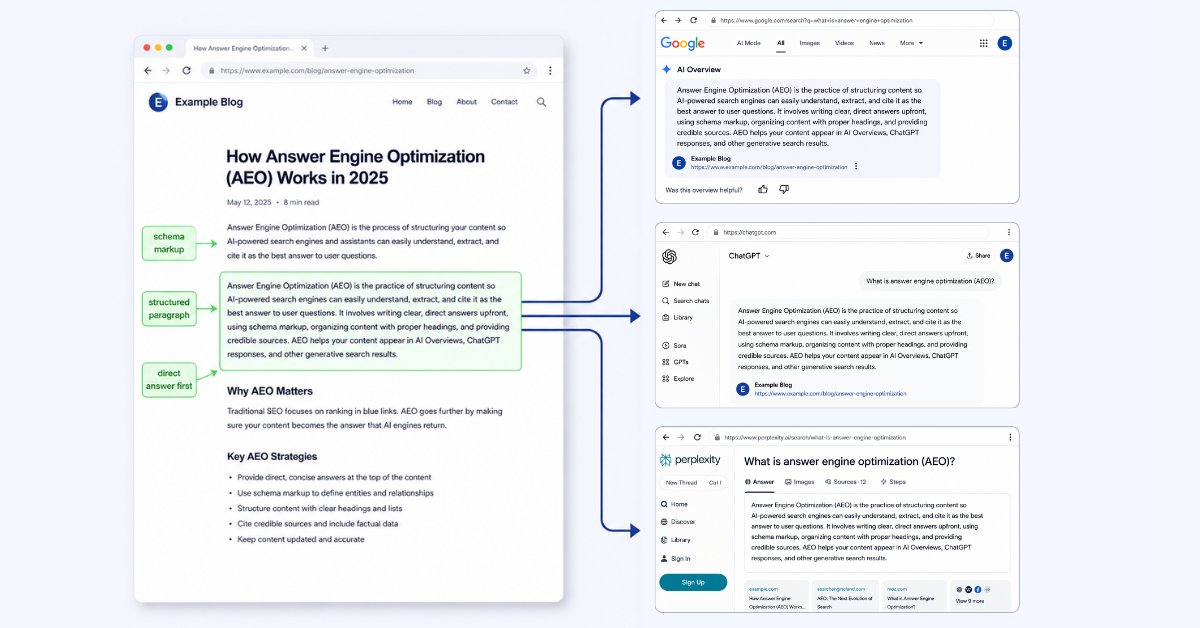Open the Sources · 12 tab on Perplexity
1200x628 pixels.
click(x=845, y=482)
